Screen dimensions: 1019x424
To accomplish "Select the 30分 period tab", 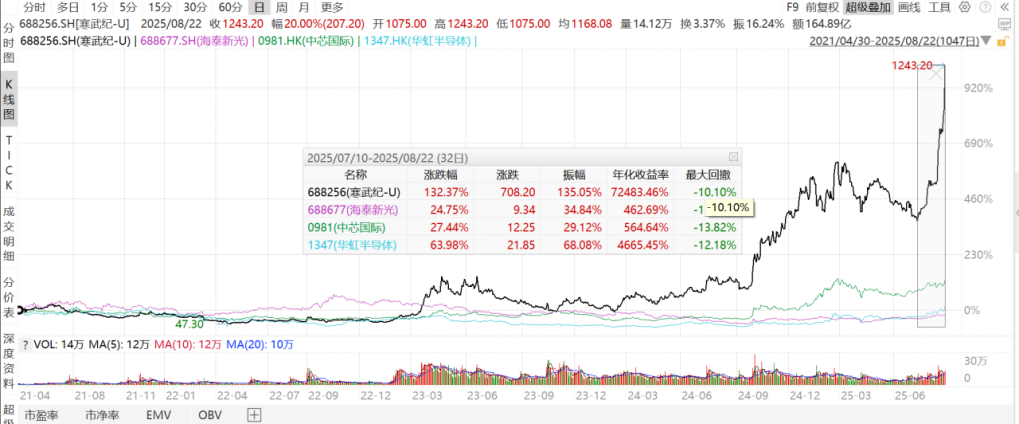I will 195,8.
